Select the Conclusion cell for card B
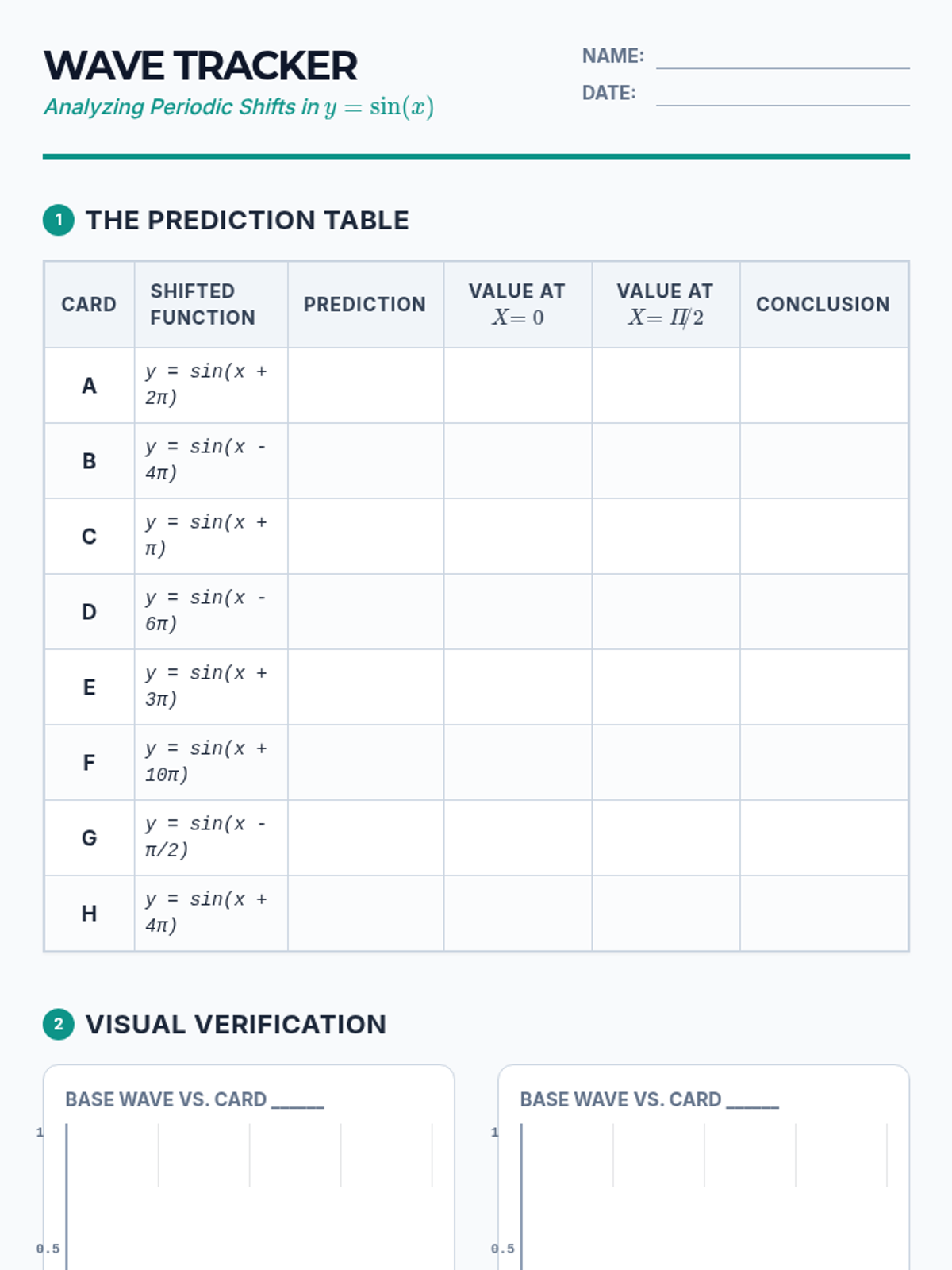 click(x=823, y=460)
